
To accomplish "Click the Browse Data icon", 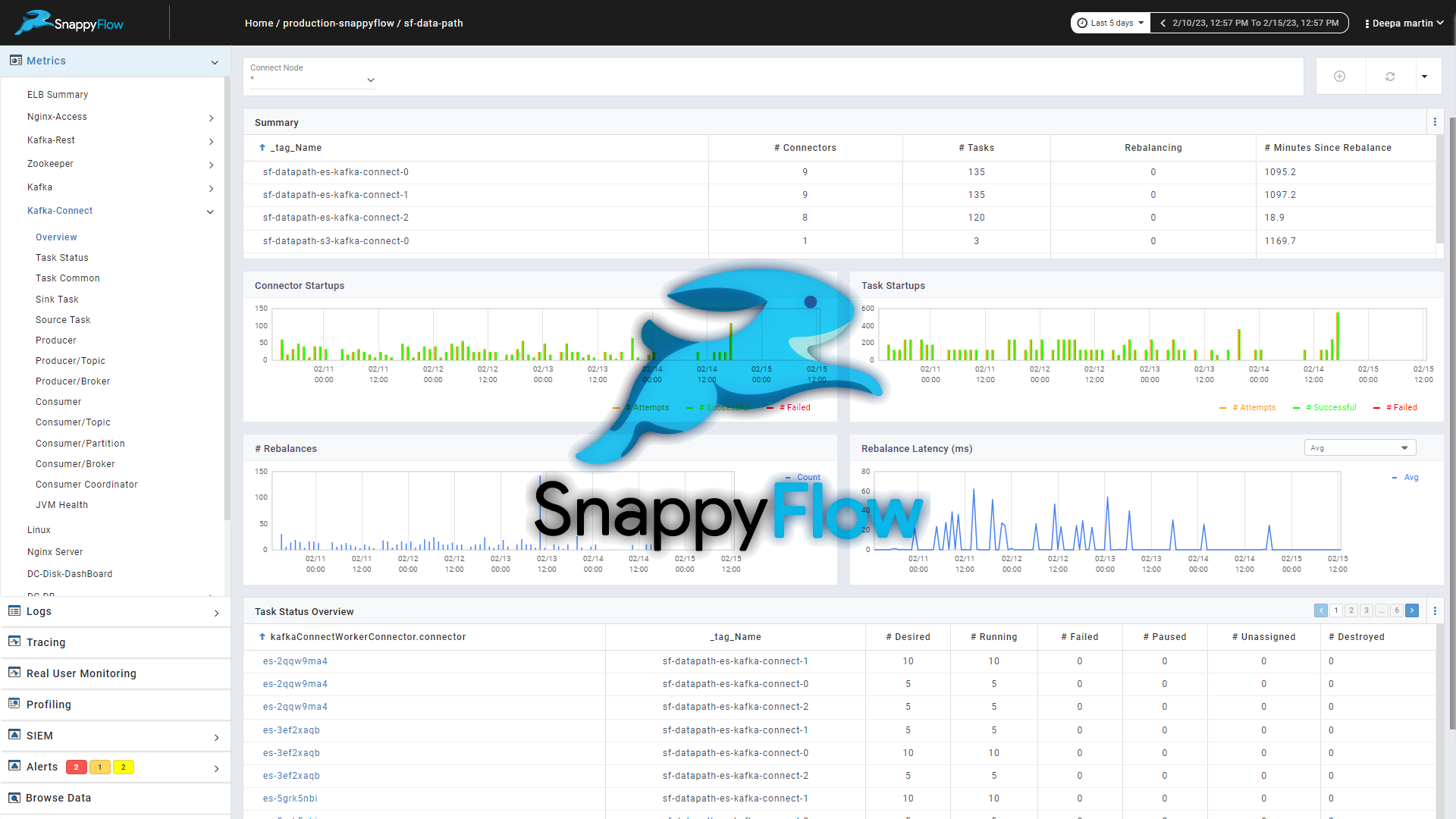I will pyautogui.click(x=14, y=797).
